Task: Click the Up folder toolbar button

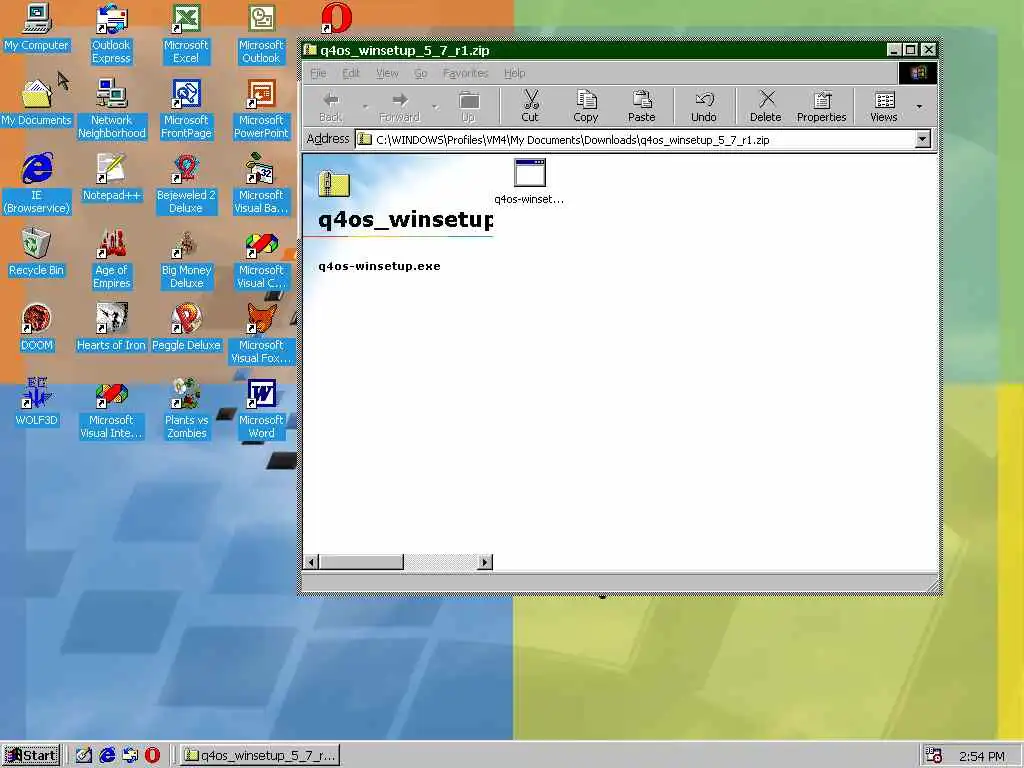Action: pyautogui.click(x=468, y=106)
